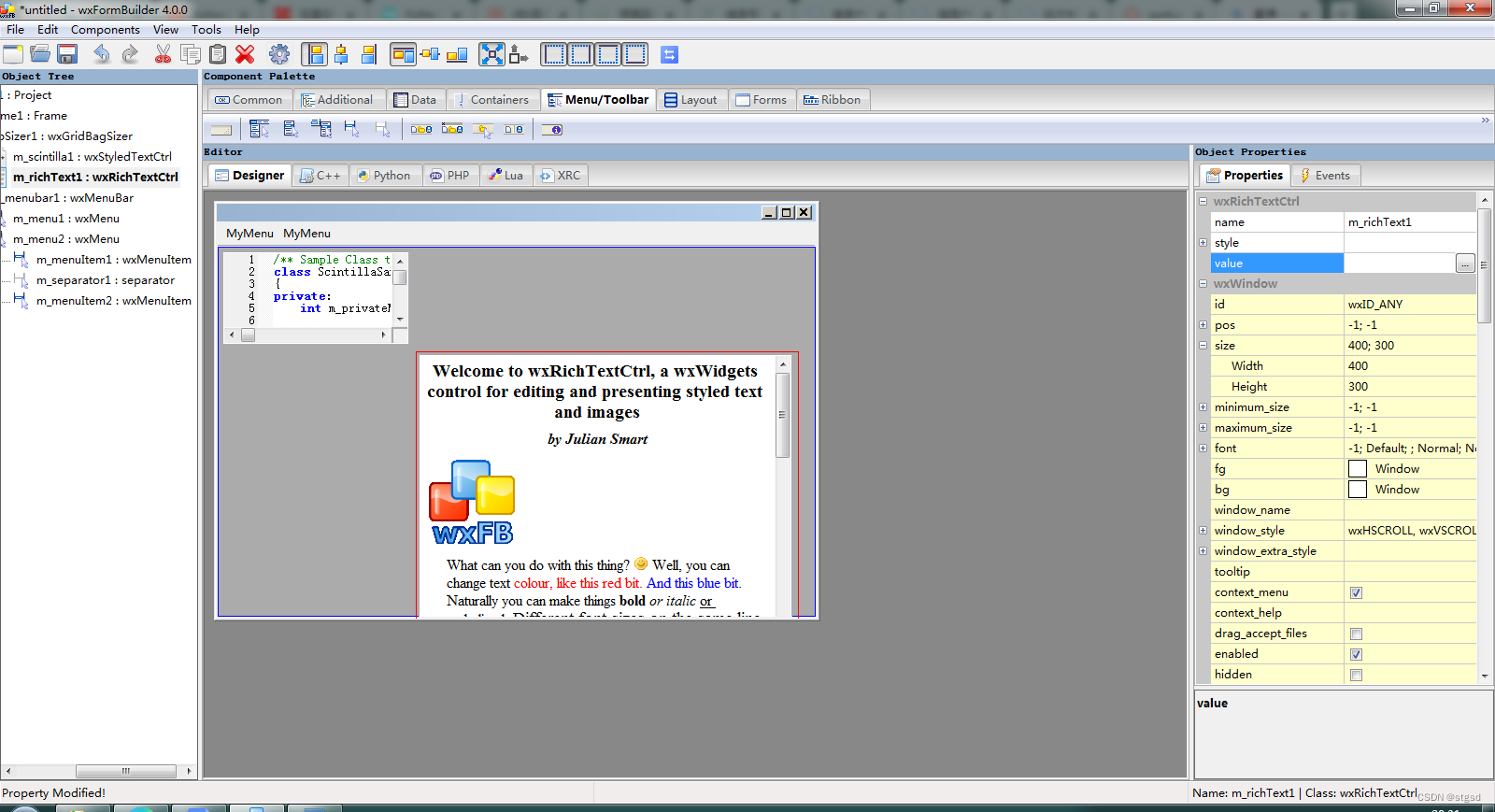Copy the selected object
This screenshot has height=812, width=1495.
click(x=190, y=54)
